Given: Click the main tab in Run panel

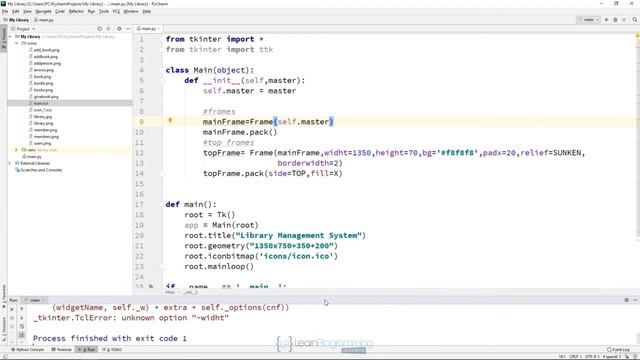Looking at the screenshot, I should coord(35,300).
